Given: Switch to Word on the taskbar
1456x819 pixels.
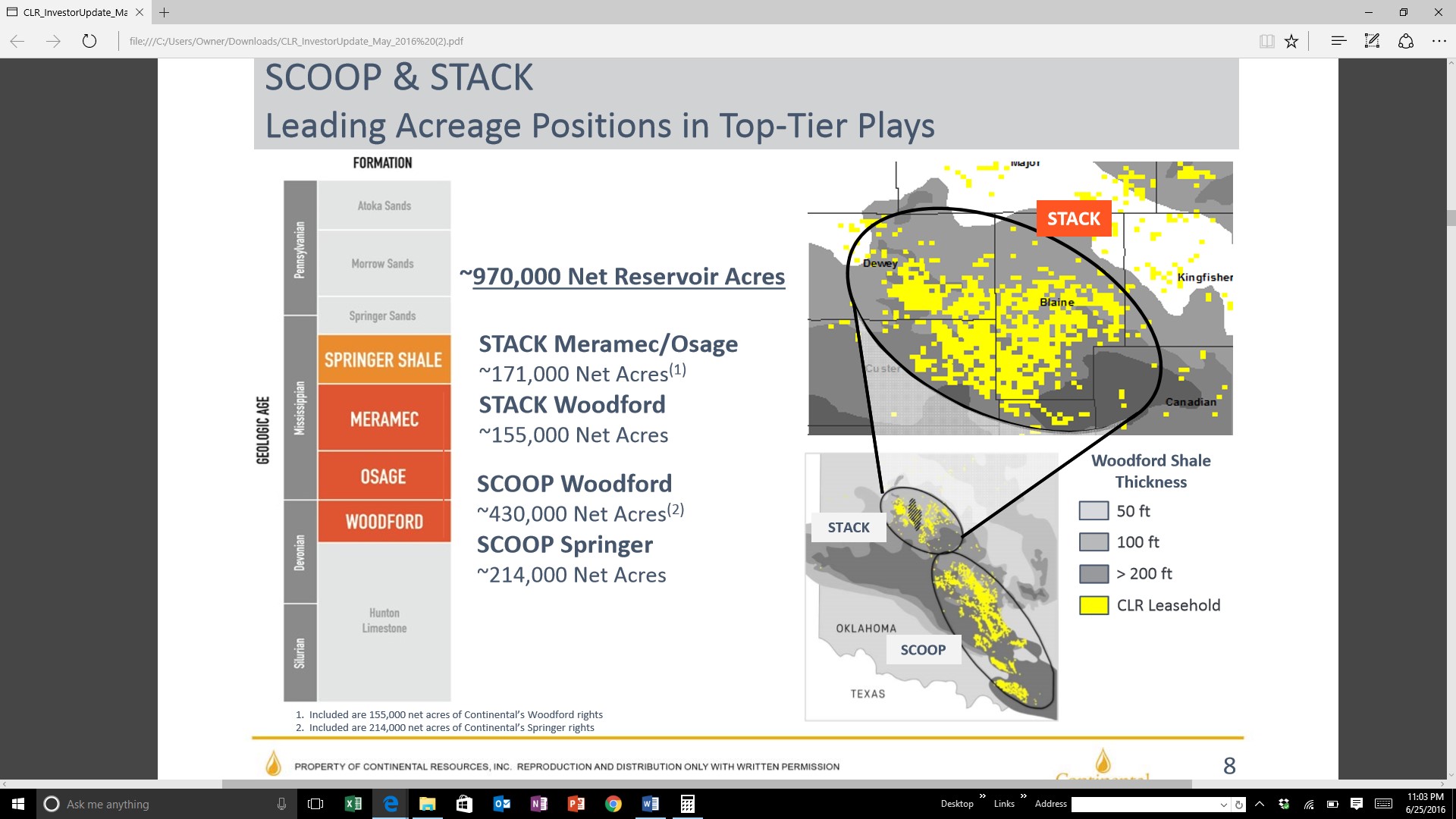Looking at the screenshot, I should pyautogui.click(x=650, y=804).
